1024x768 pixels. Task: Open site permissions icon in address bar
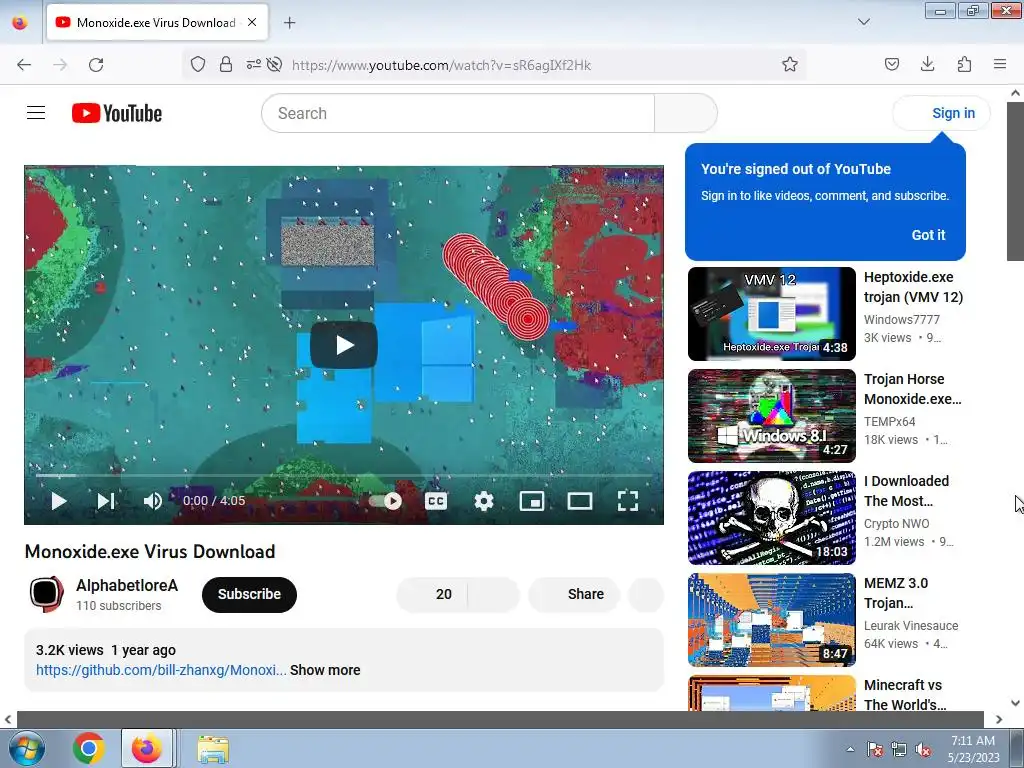253,64
